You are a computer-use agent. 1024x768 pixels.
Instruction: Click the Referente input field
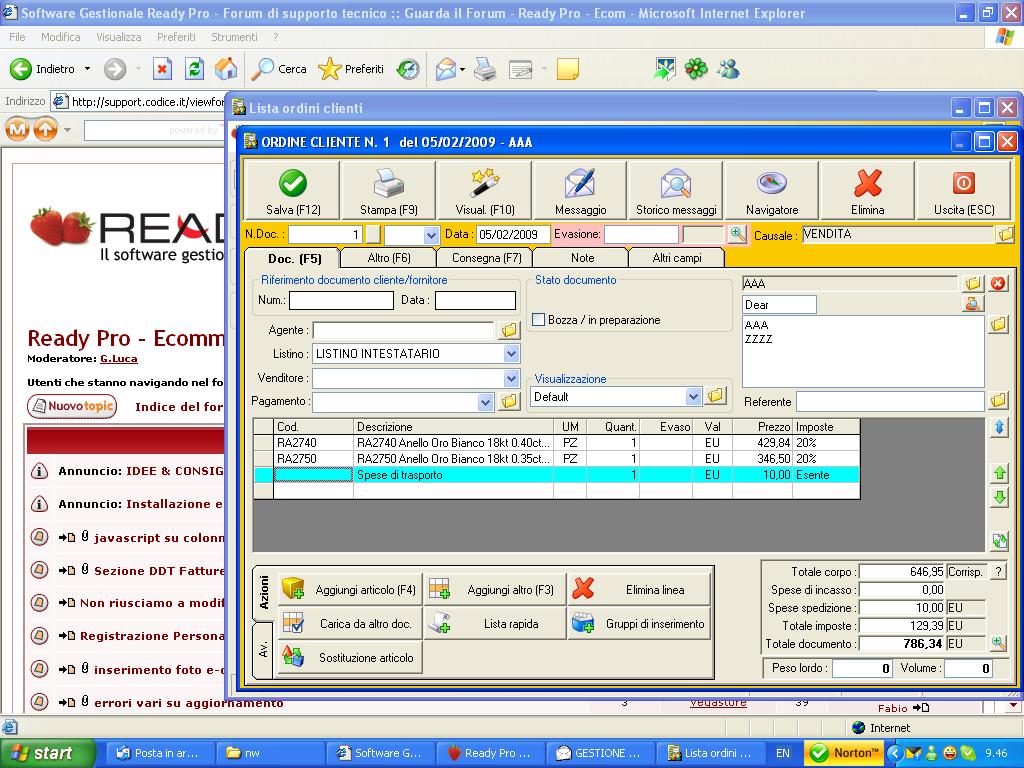click(889, 402)
